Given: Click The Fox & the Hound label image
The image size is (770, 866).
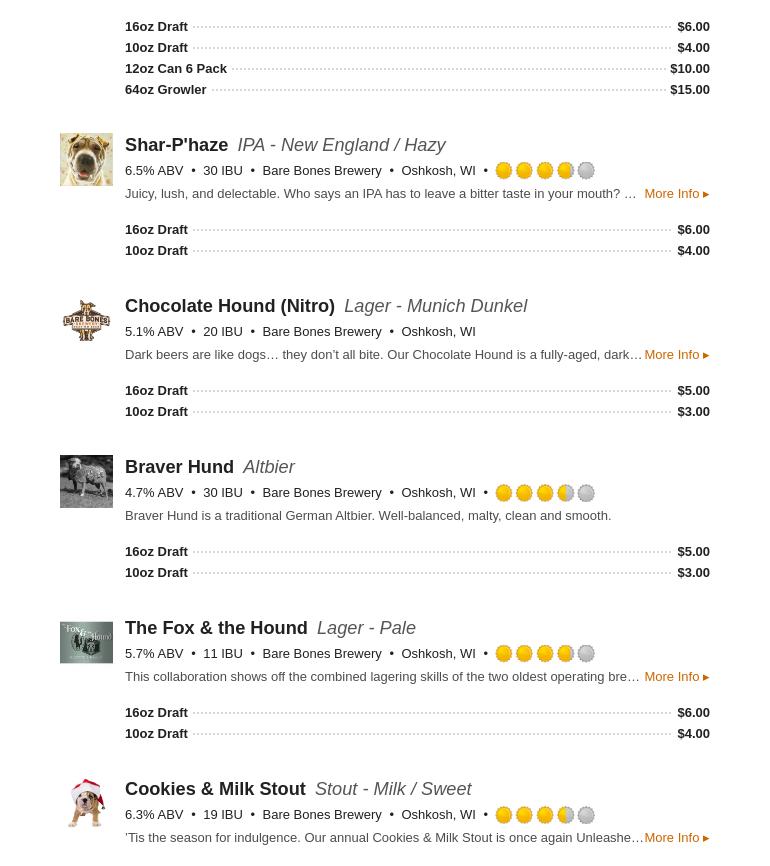Looking at the screenshot, I should coord(86,642).
